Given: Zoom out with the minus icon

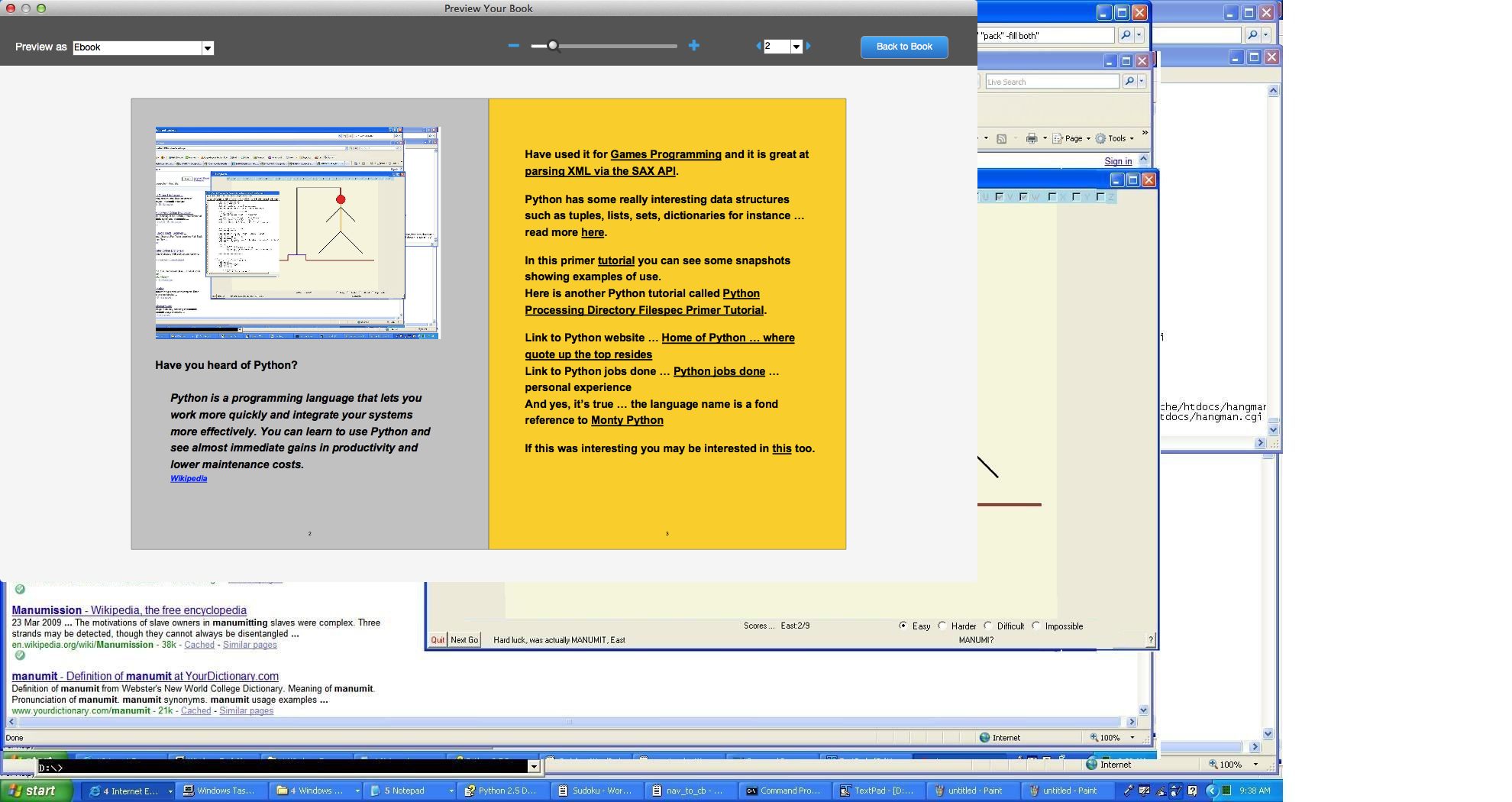Looking at the screenshot, I should pyautogui.click(x=514, y=46).
